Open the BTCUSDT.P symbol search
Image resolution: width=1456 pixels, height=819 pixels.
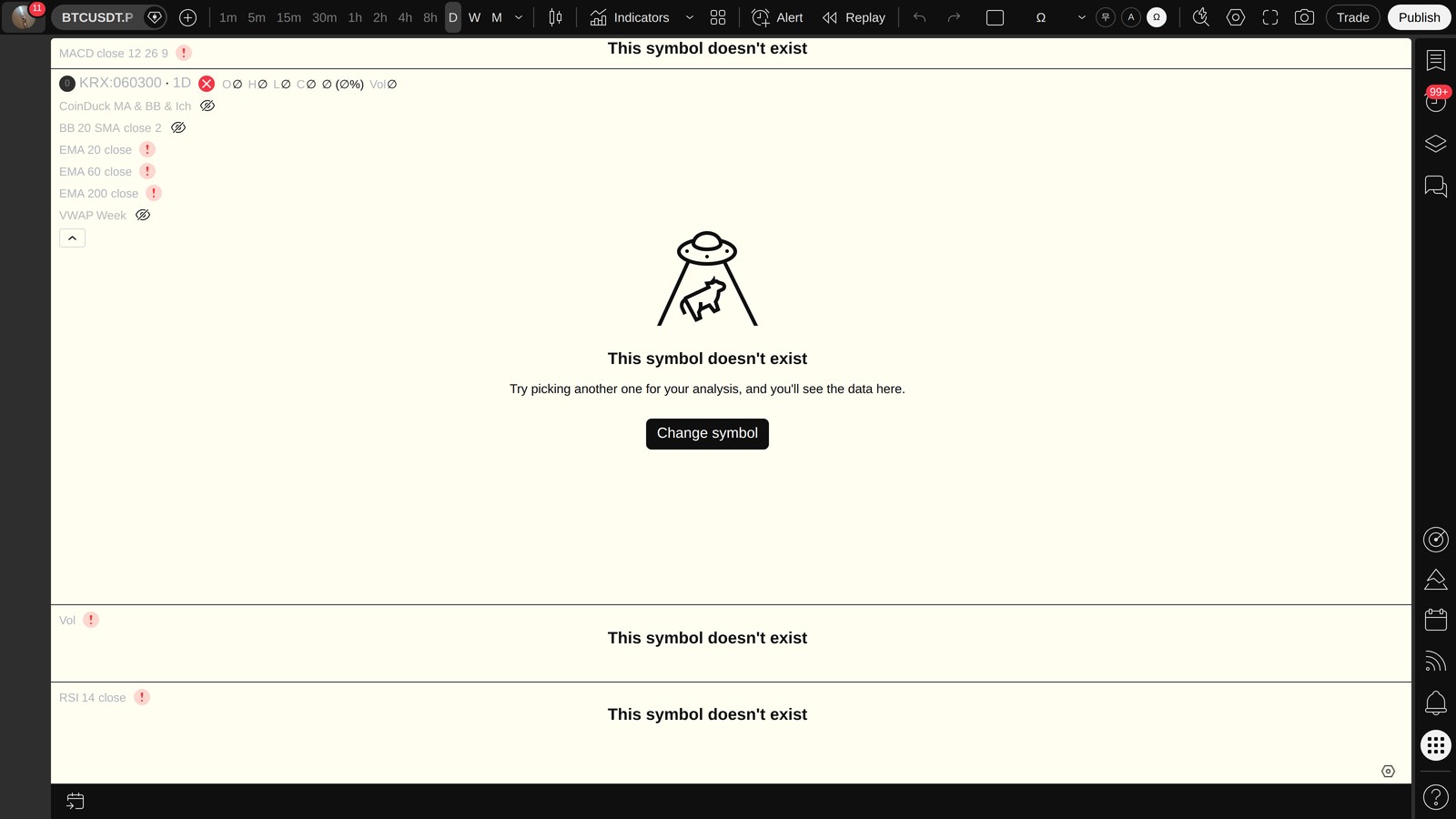(x=97, y=17)
